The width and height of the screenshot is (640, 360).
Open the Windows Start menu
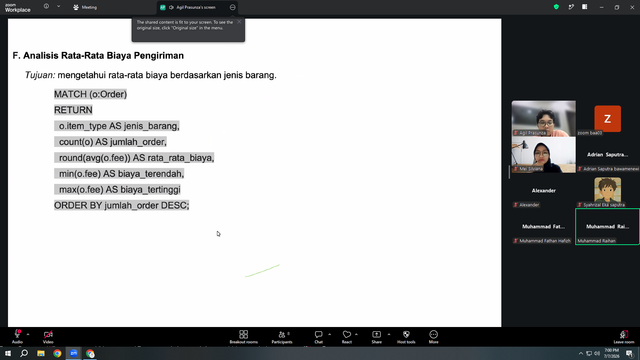[8, 353]
